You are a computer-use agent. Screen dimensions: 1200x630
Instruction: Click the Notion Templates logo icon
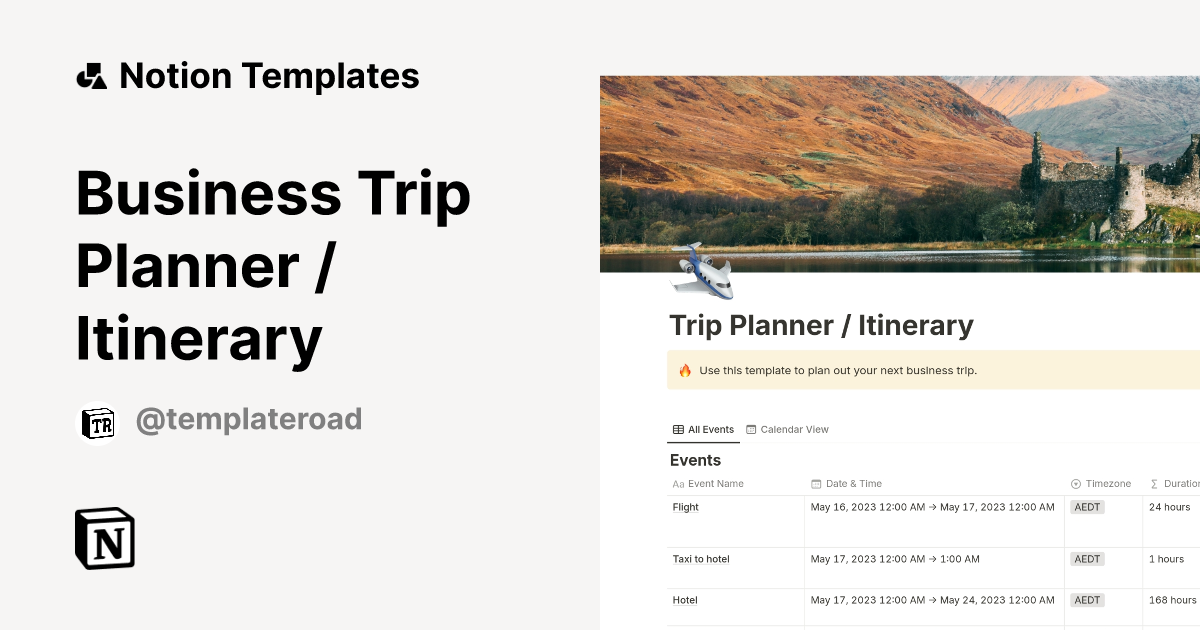point(91,75)
